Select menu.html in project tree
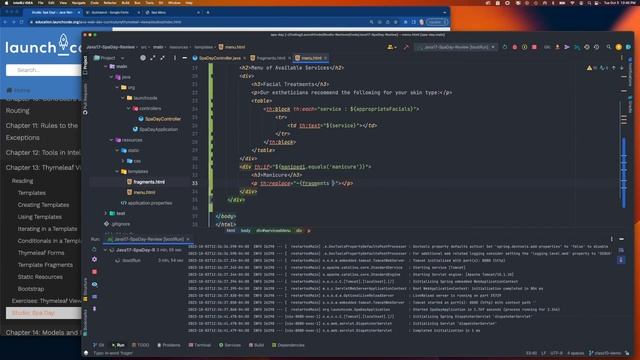Screen dimensions: 640x360 [x=141, y=192]
